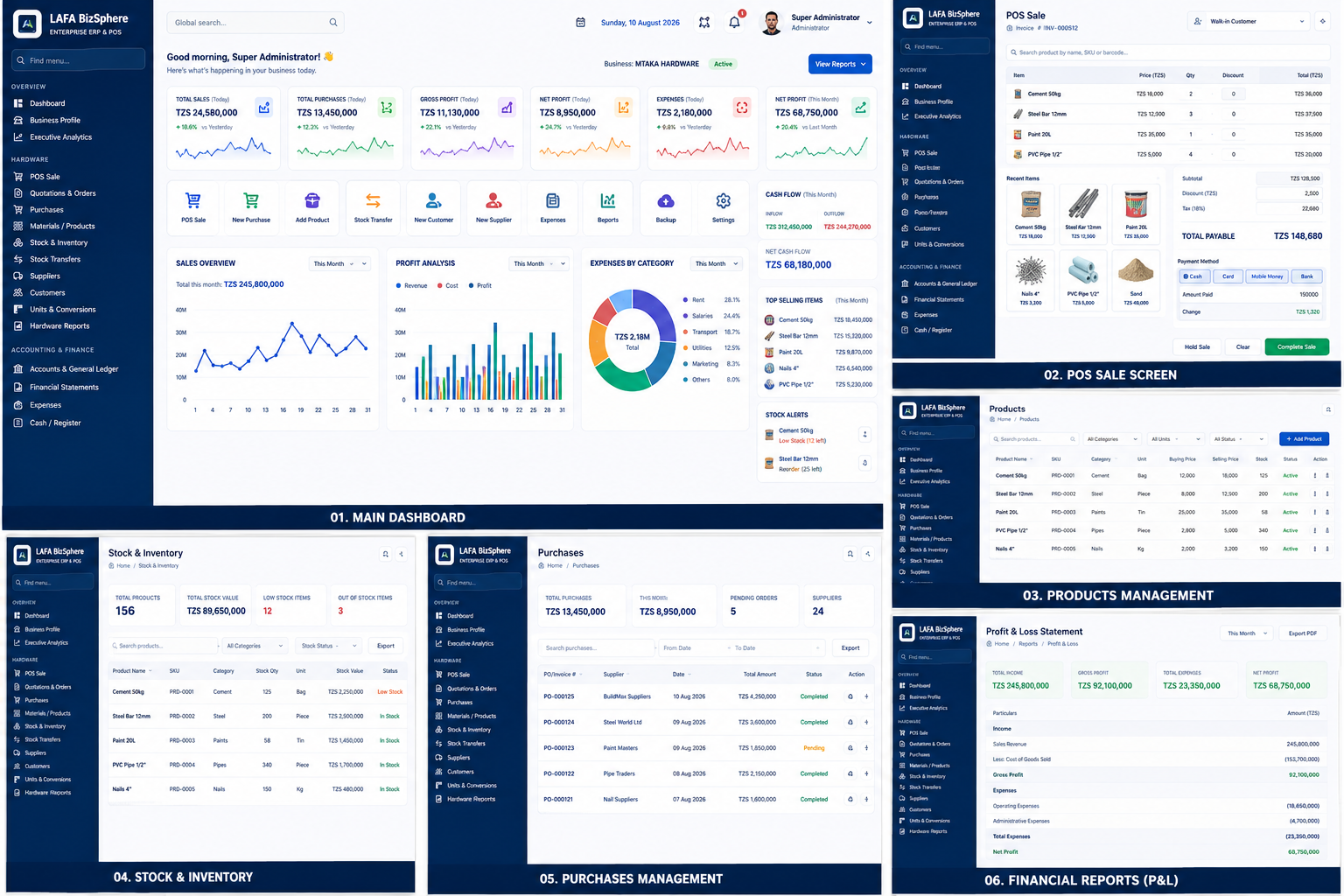Viewport: 1344px width, 896px height.
Task: Click Rent legend color dot in Expenses chart
Action: pos(685,300)
